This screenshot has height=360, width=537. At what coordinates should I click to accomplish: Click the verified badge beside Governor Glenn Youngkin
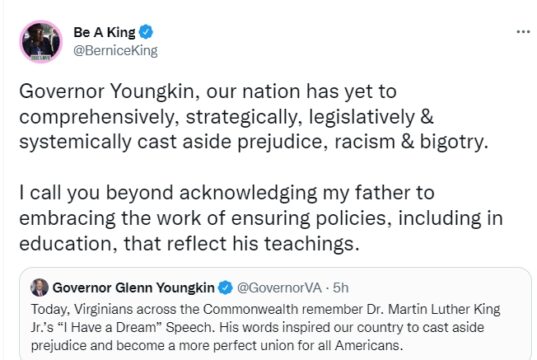point(225,287)
